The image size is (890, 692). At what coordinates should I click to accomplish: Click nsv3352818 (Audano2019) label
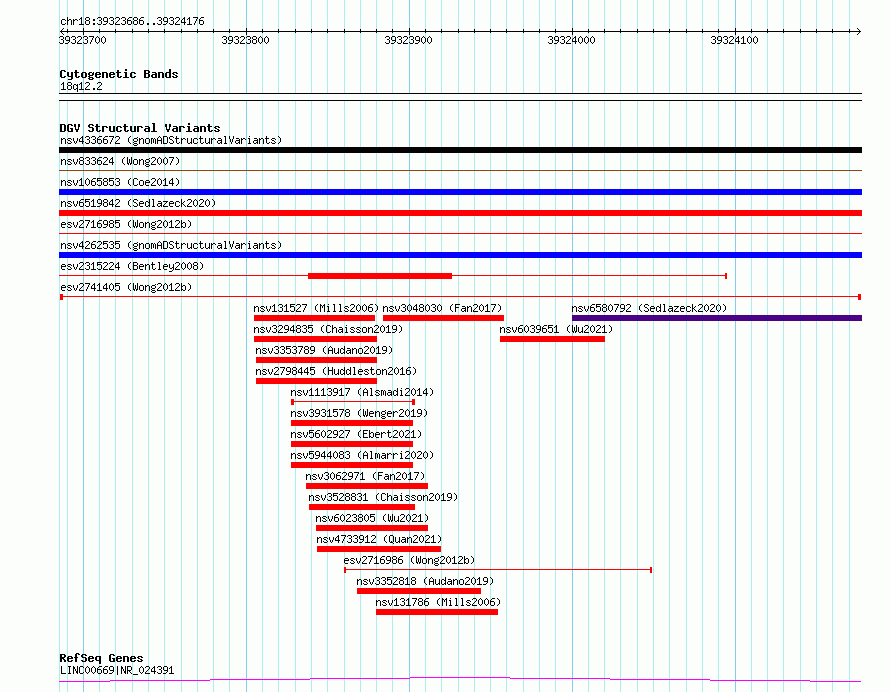(x=425, y=581)
